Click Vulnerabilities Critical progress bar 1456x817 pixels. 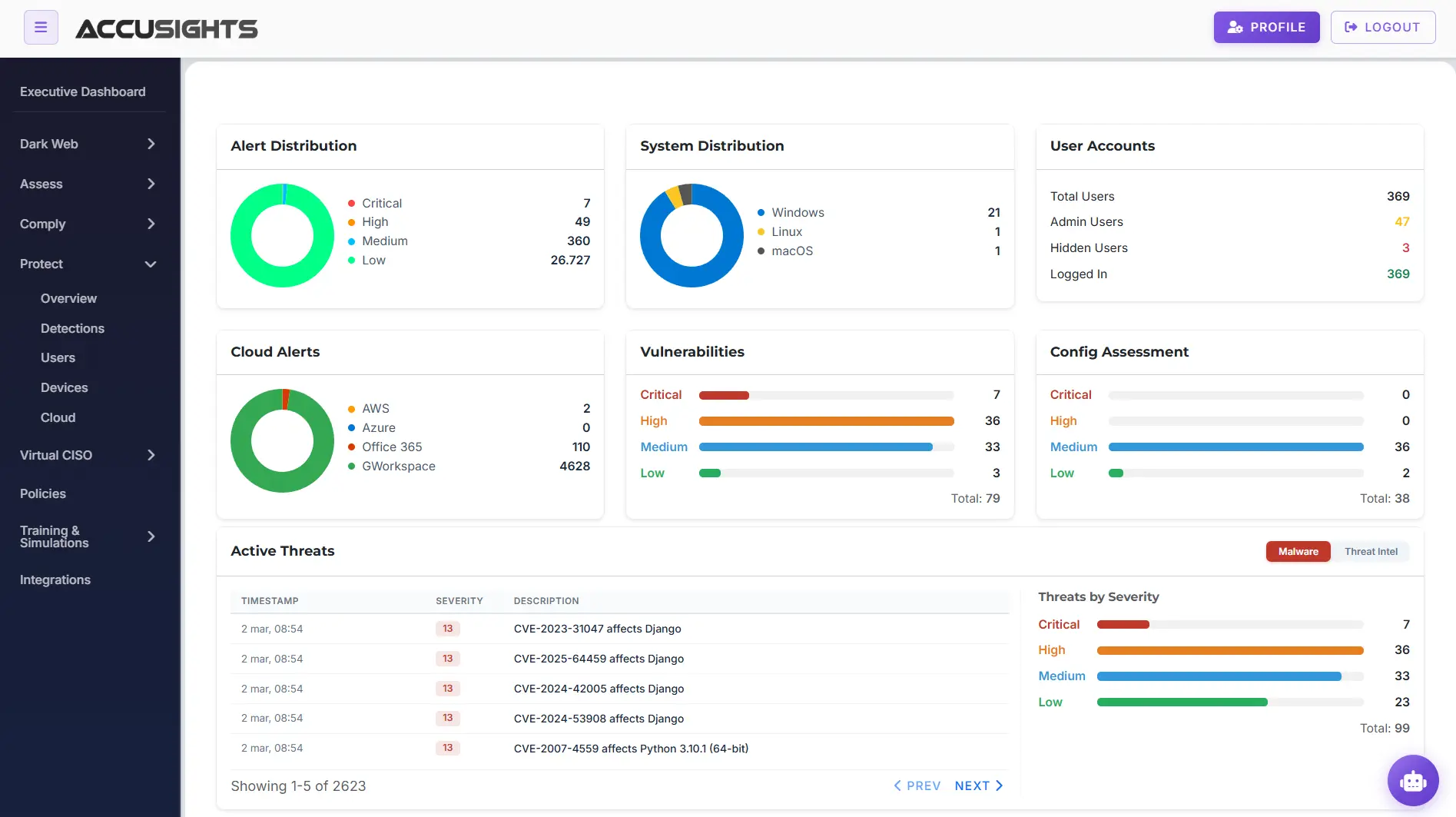(827, 395)
